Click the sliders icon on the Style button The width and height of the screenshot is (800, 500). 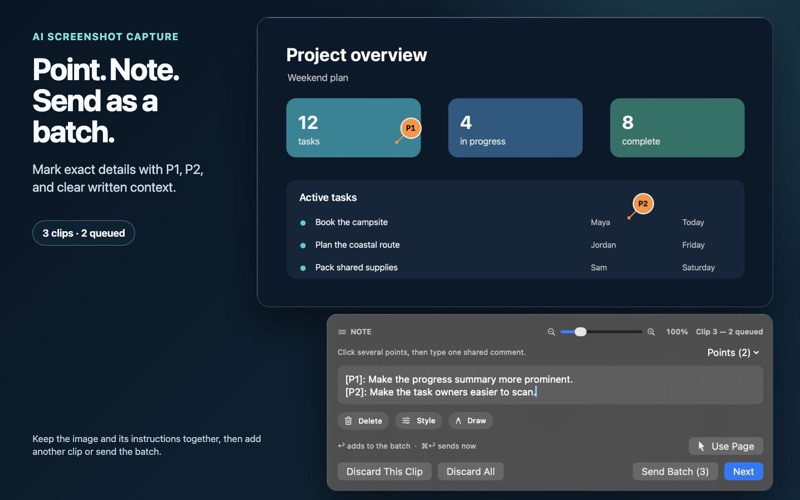point(406,421)
